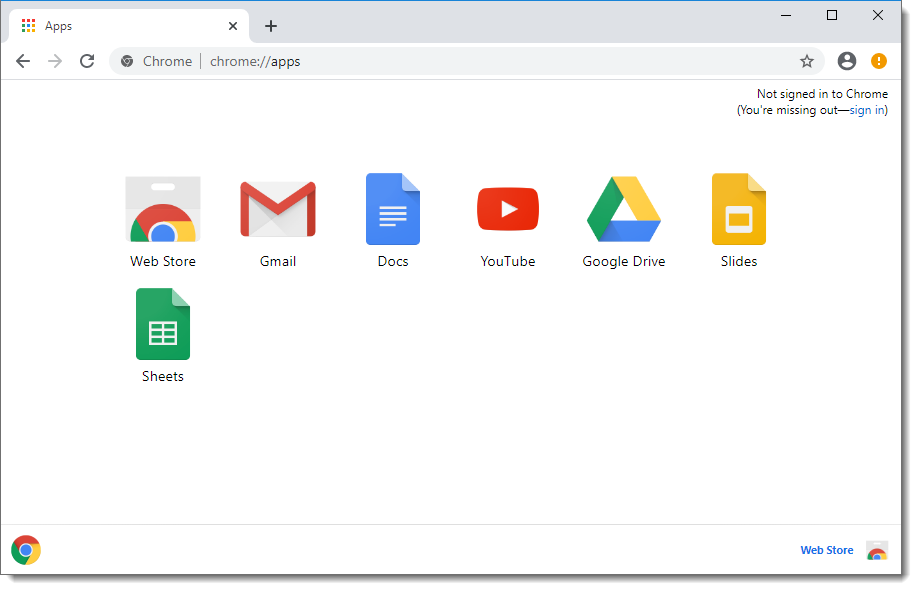Click the Chrome logo in footer
917x590 pixels.
(26, 550)
